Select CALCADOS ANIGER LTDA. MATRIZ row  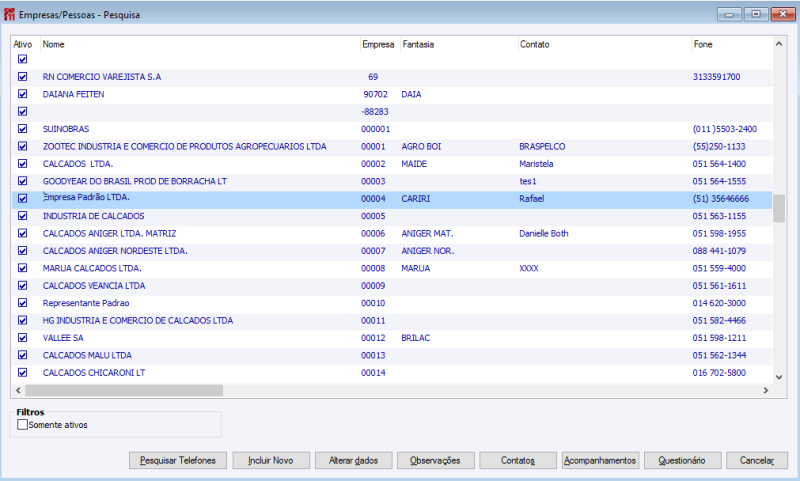click(x=392, y=233)
